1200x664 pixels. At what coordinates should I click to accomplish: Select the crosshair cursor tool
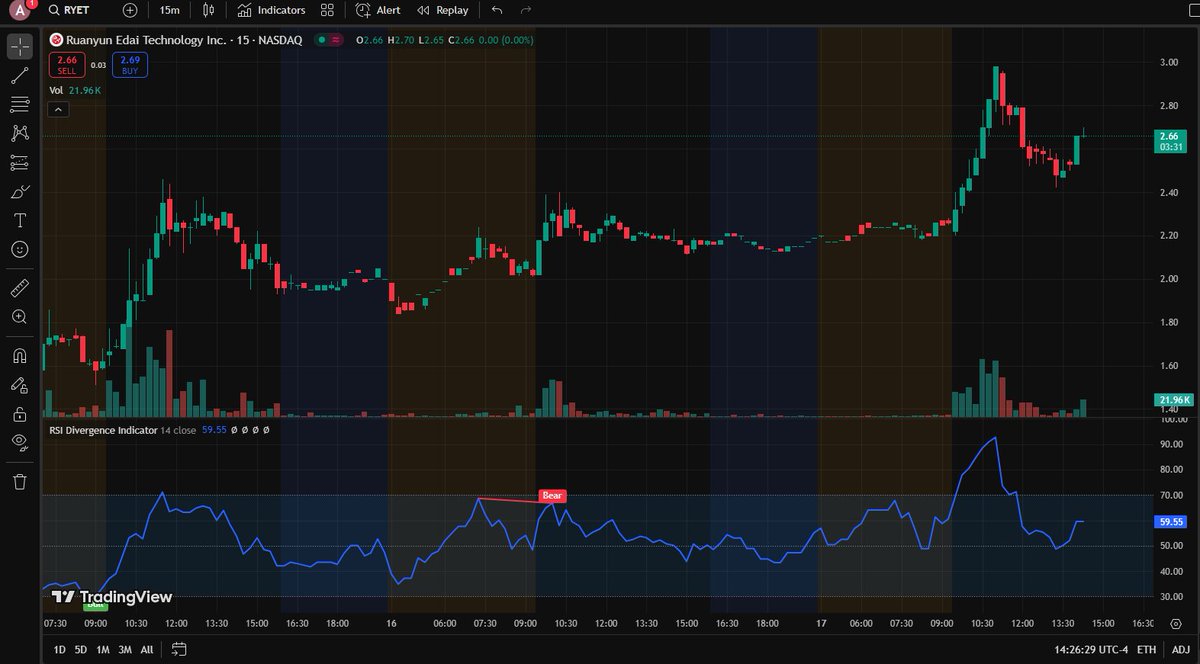(x=19, y=47)
